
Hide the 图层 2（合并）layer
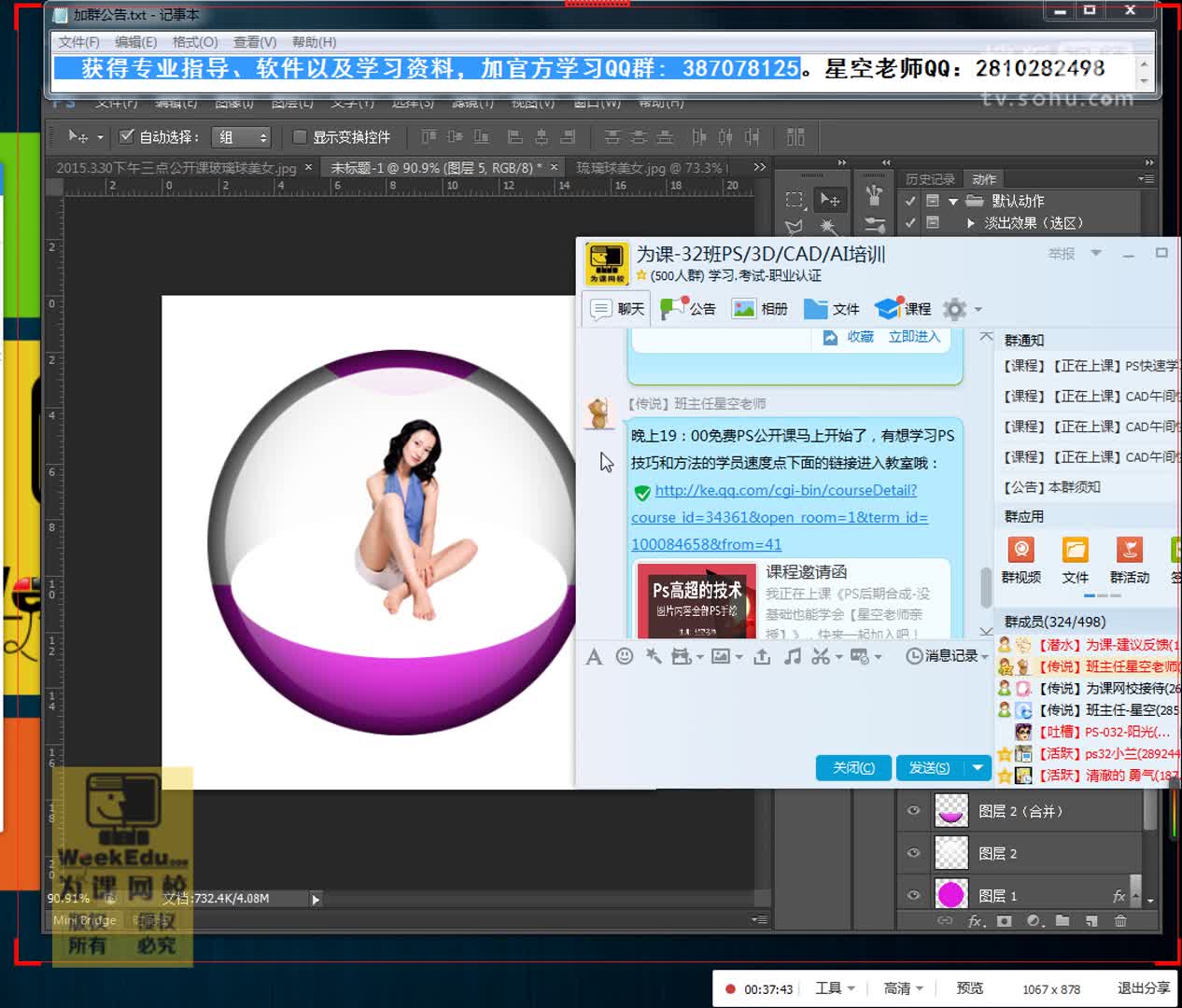[x=914, y=811]
